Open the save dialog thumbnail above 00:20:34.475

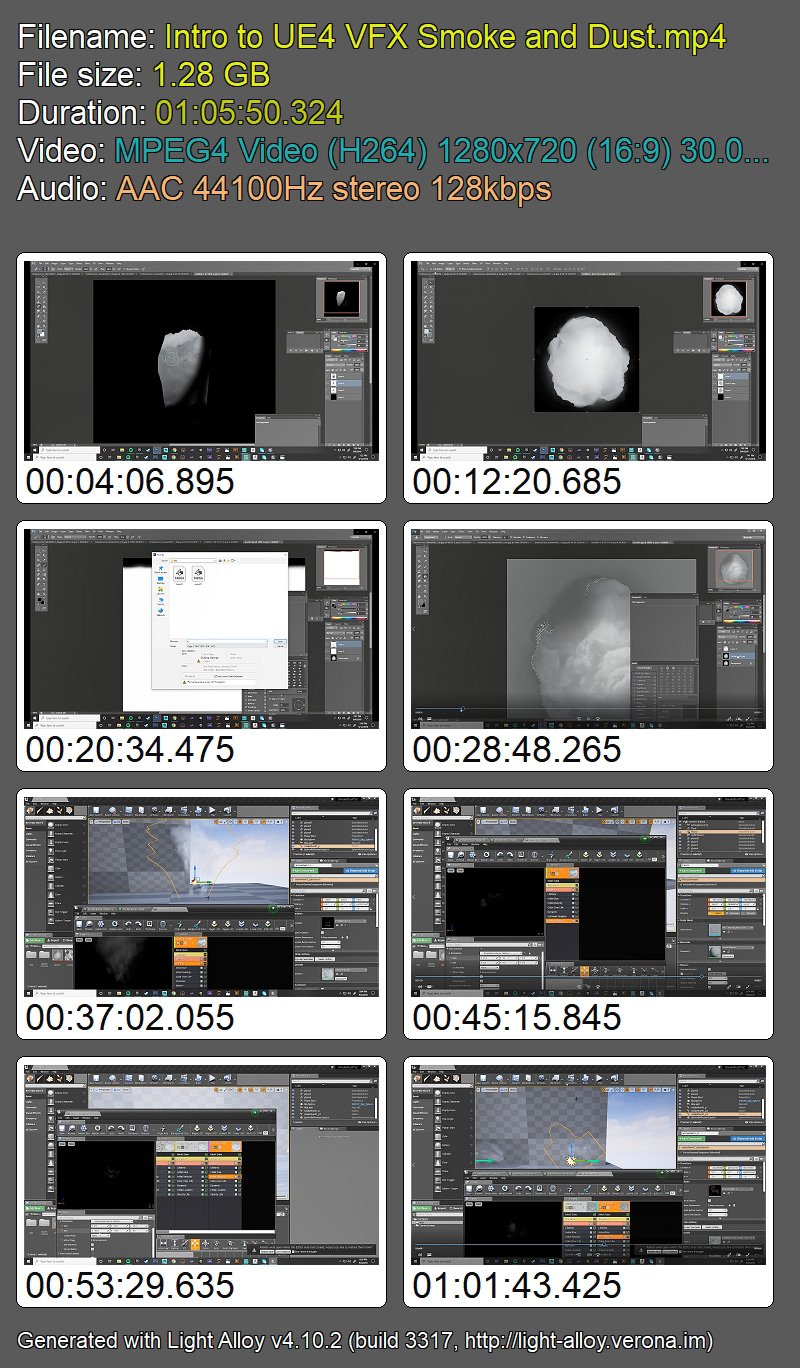coord(201,629)
